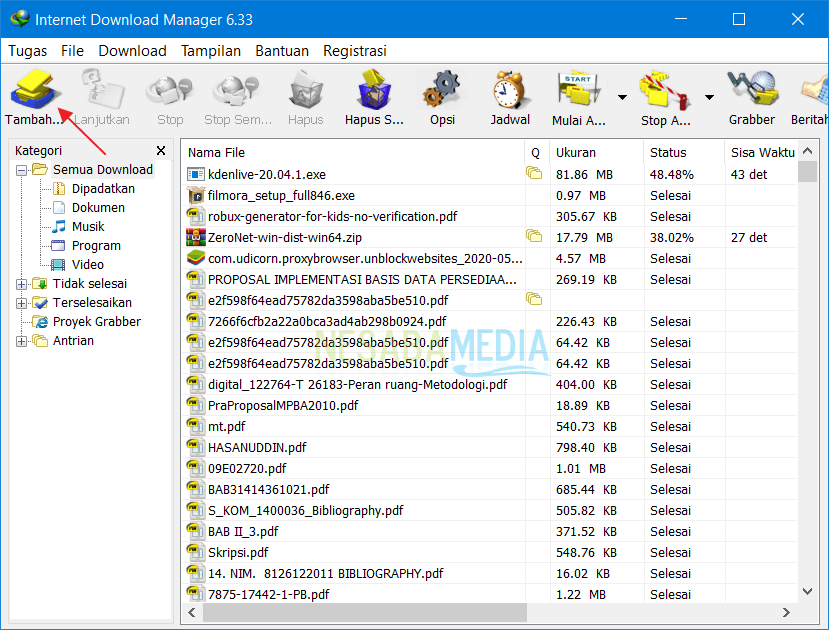The image size is (829, 630).
Task: Select the 09E02720.pdf file name
Action: (x=247, y=469)
